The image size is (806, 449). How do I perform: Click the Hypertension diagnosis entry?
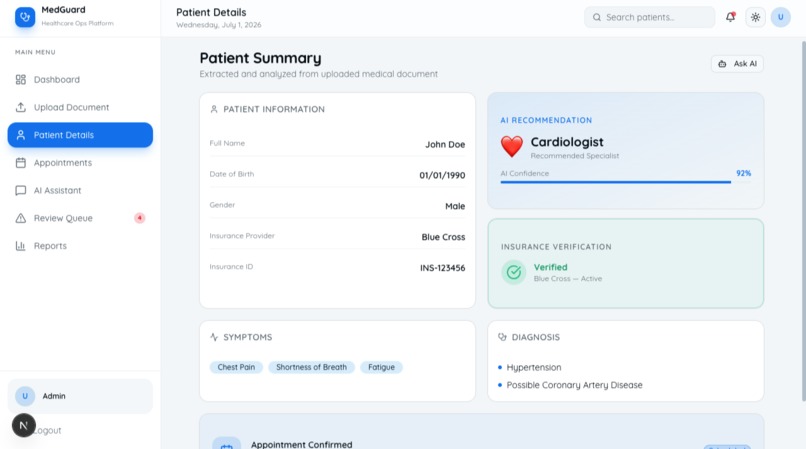(534, 367)
